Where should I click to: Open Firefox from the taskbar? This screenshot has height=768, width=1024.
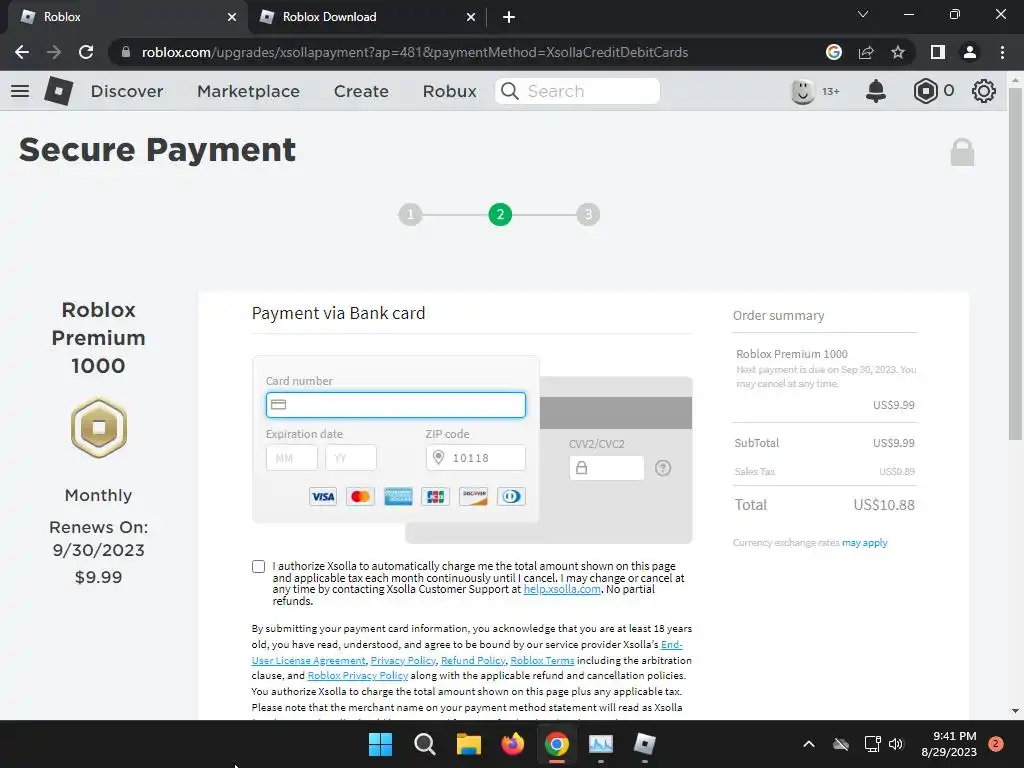pyautogui.click(x=513, y=744)
